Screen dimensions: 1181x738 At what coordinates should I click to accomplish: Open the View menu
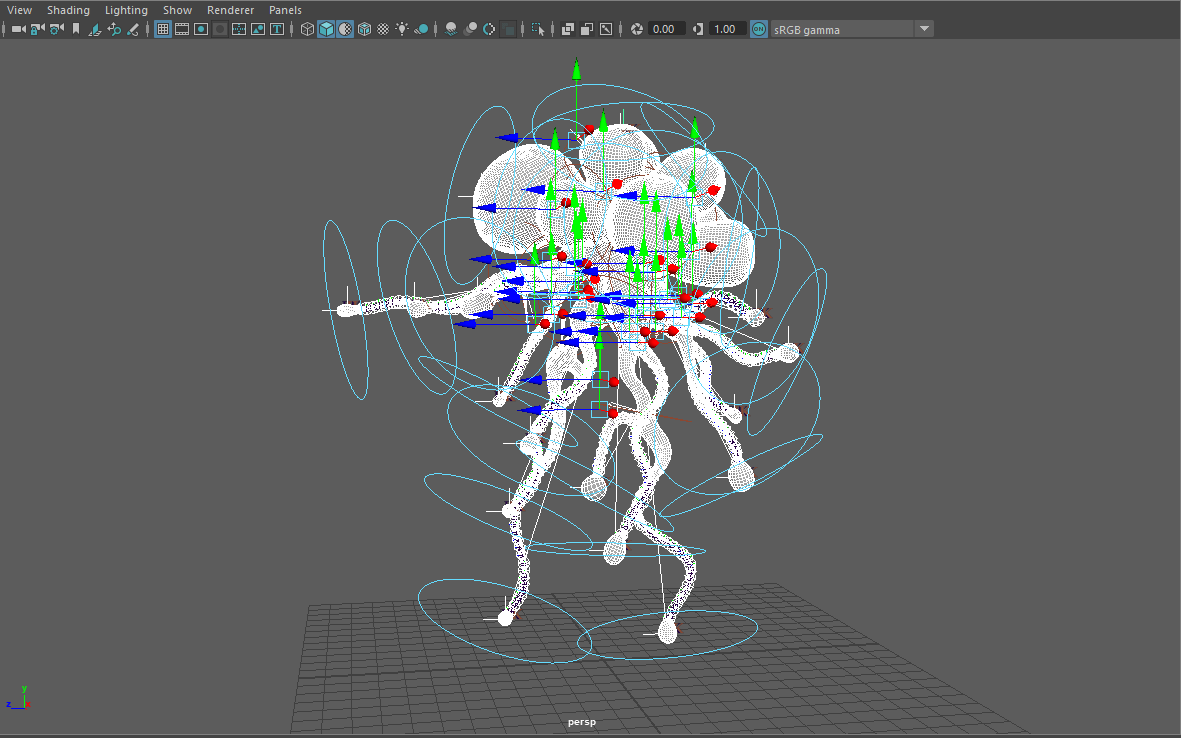pyautogui.click(x=19, y=10)
